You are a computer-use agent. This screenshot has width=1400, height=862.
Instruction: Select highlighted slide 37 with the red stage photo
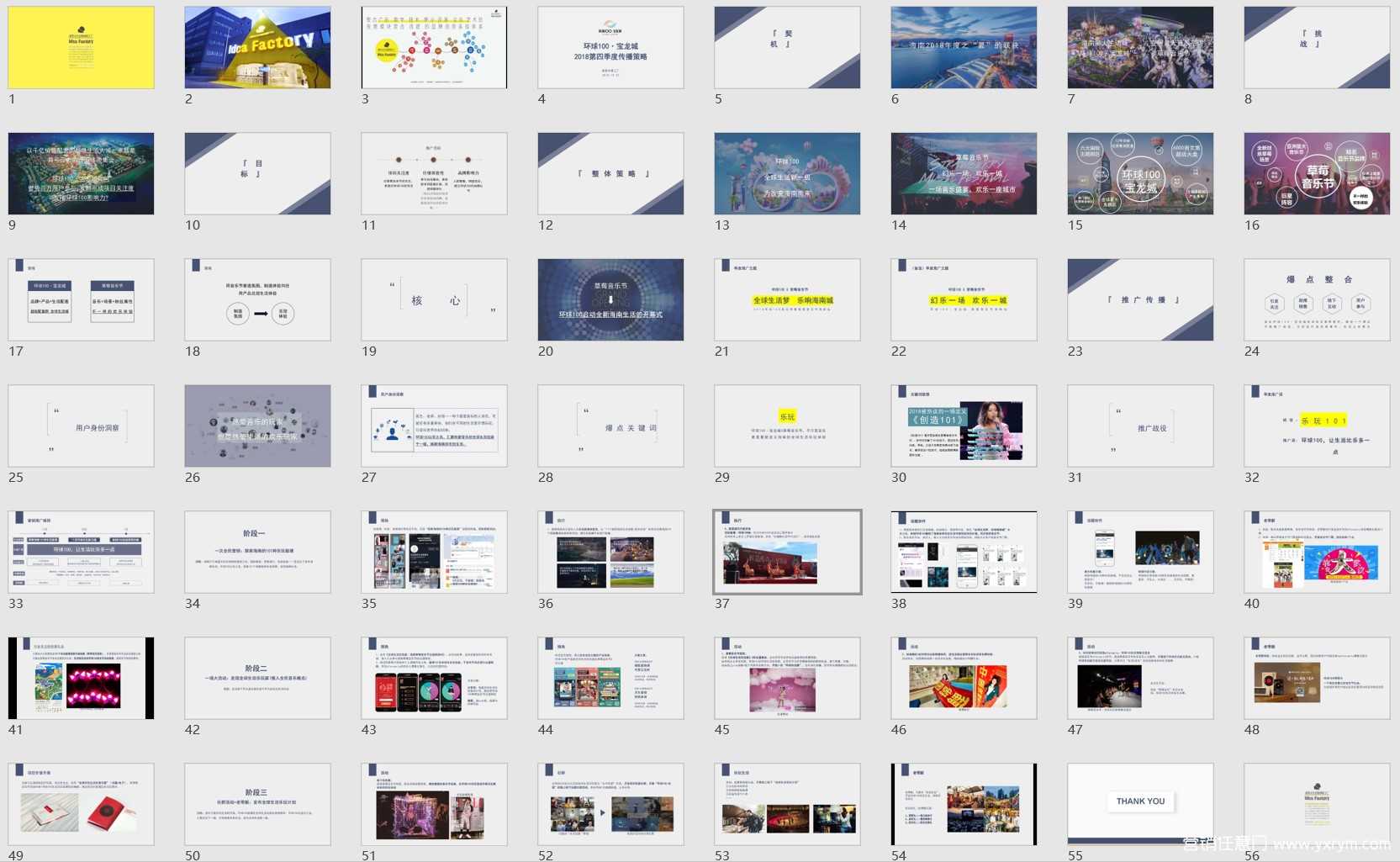(x=787, y=552)
